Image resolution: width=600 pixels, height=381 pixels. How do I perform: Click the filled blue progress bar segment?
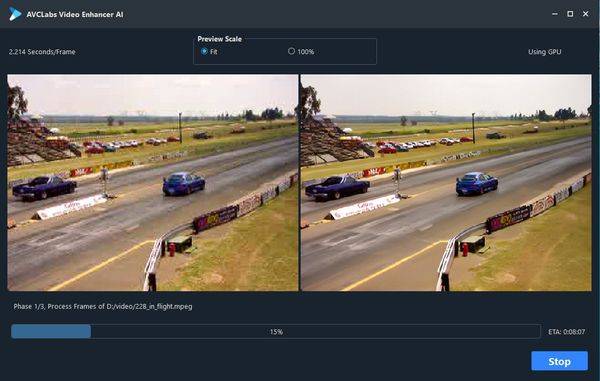51,331
